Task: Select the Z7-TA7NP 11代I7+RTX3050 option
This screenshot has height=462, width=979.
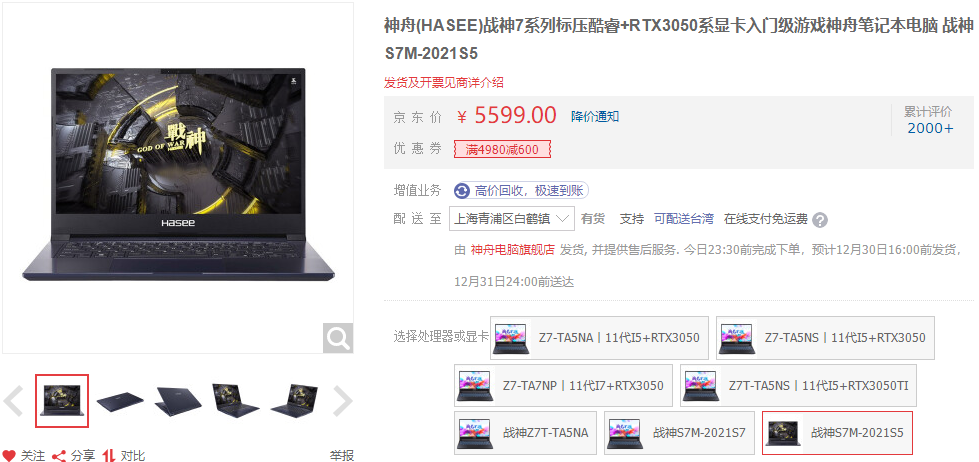Action: click(x=563, y=386)
